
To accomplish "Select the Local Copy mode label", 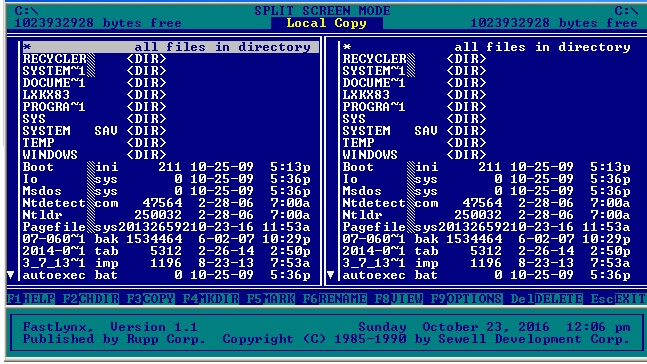I will tap(326, 23).
